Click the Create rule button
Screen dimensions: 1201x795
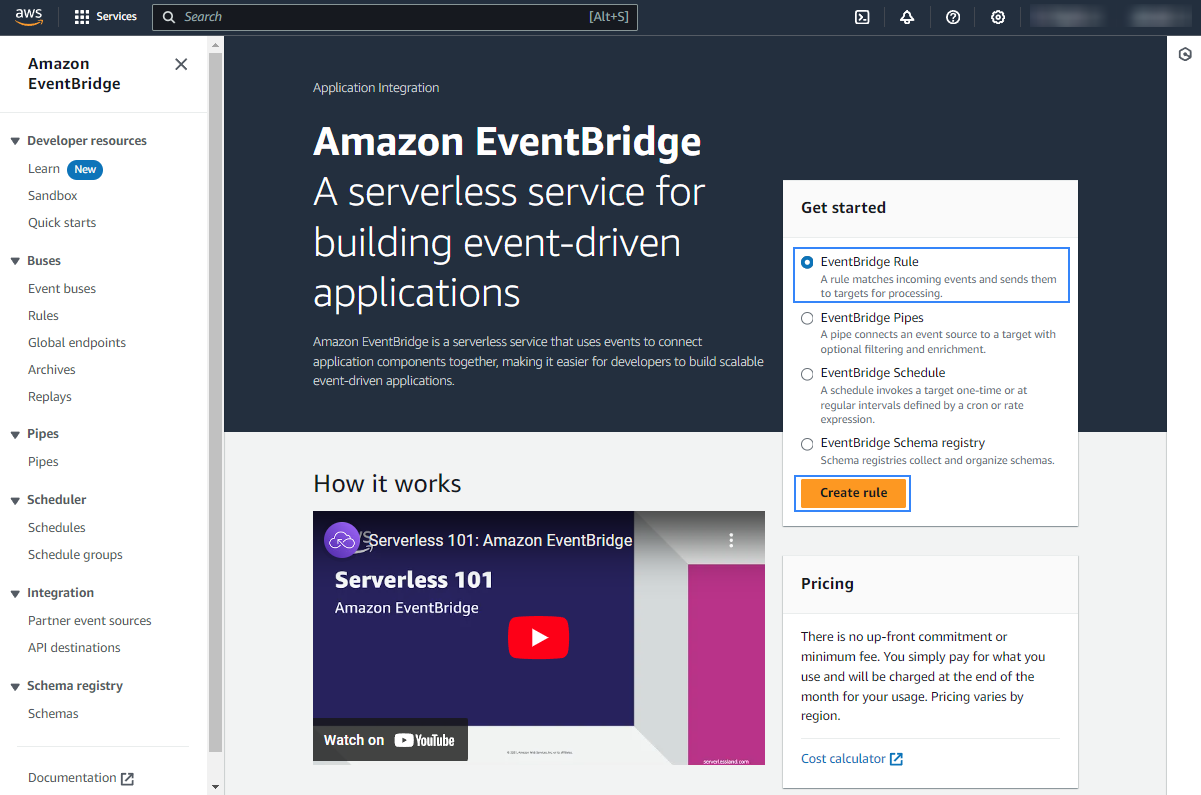click(x=852, y=493)
